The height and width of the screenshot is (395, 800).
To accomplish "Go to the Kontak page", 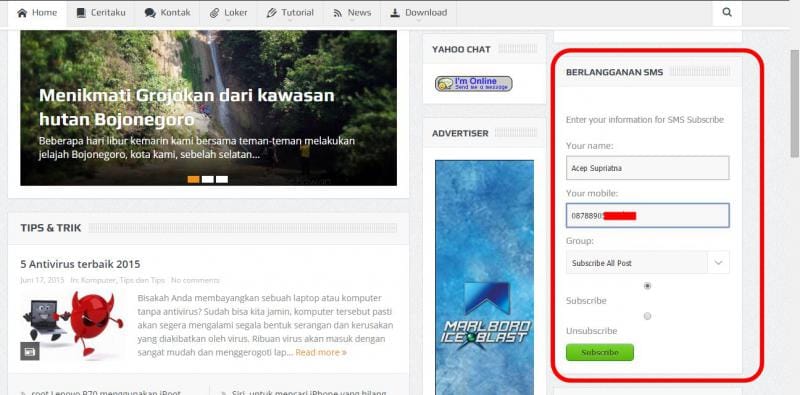I will click(167, 13).
